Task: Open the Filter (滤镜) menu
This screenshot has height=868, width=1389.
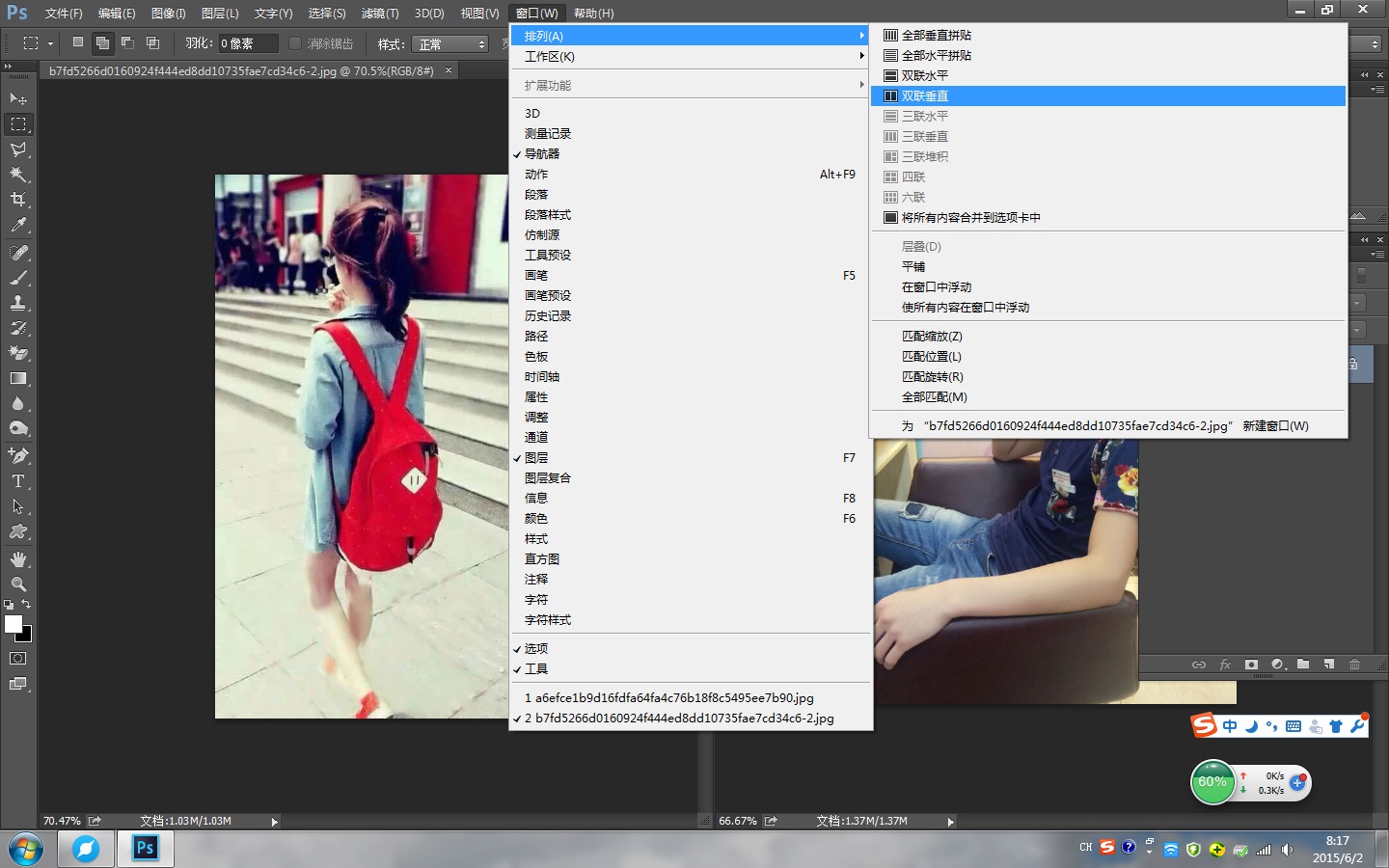Action: 380,14
